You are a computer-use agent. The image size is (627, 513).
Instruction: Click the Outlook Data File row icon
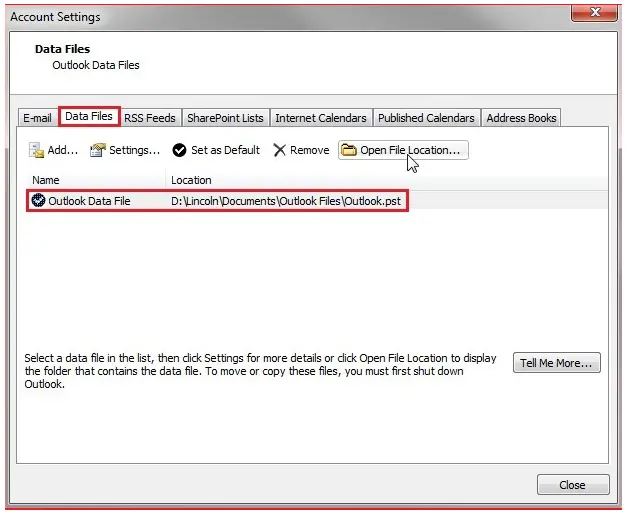[x=38, y=200]
